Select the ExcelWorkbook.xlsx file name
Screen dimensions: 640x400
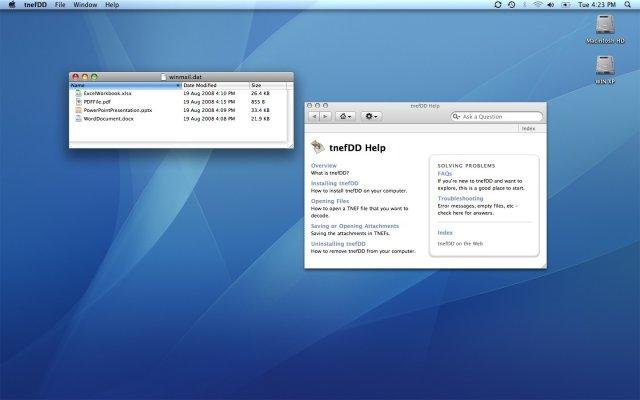(x=107, y=93)
